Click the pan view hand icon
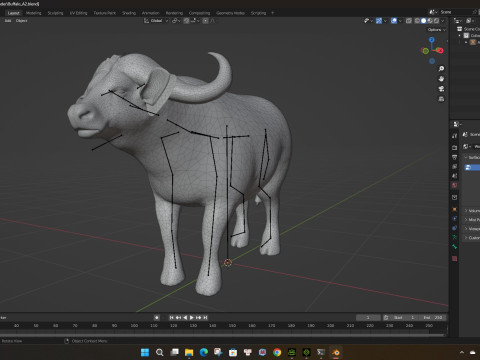The height and width of the screenshot is (360, 480). pyautogui.click(x=441, y=79)
